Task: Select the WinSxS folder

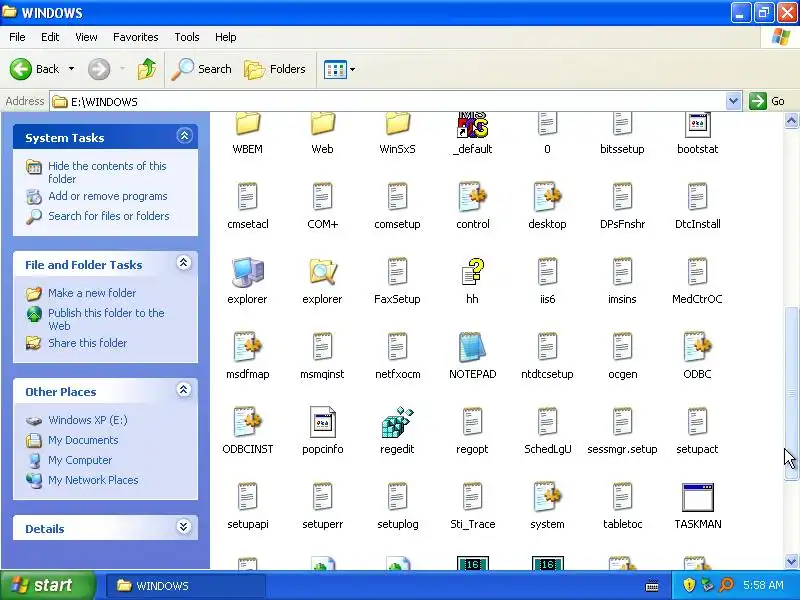Action: click(x=397, y=124)
